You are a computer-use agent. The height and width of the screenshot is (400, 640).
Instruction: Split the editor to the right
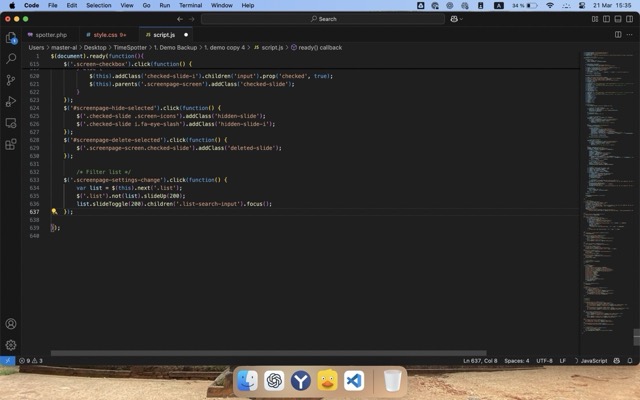(616, 34)
